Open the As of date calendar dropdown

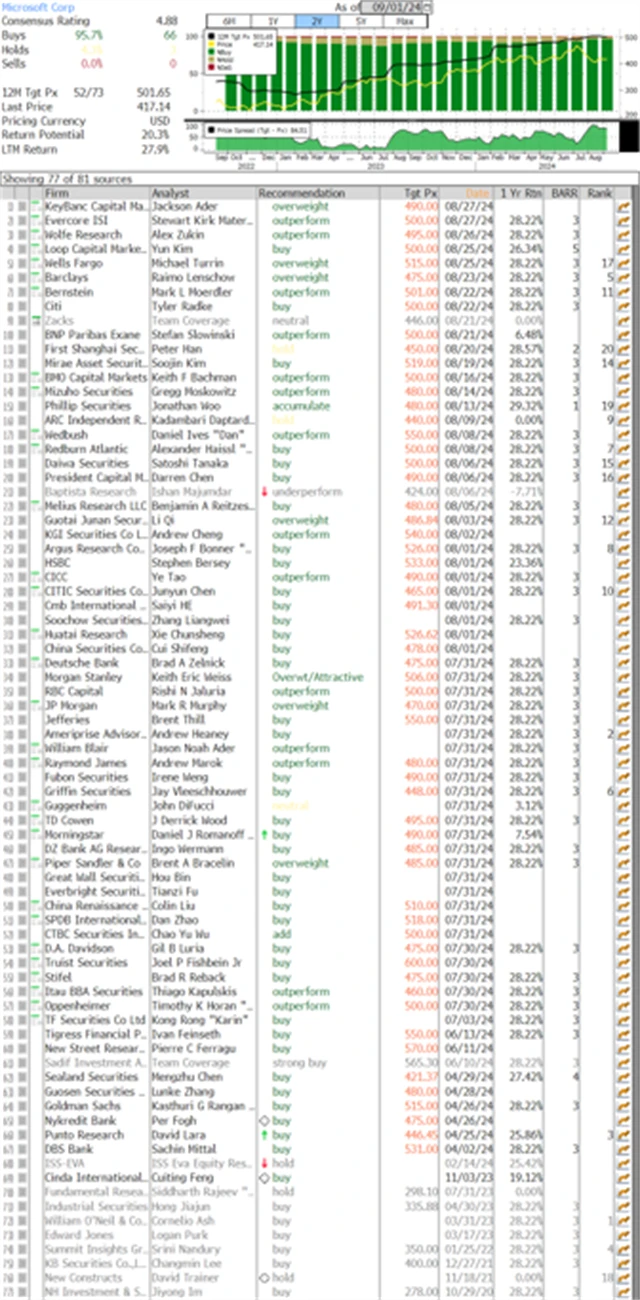(429, 6)
